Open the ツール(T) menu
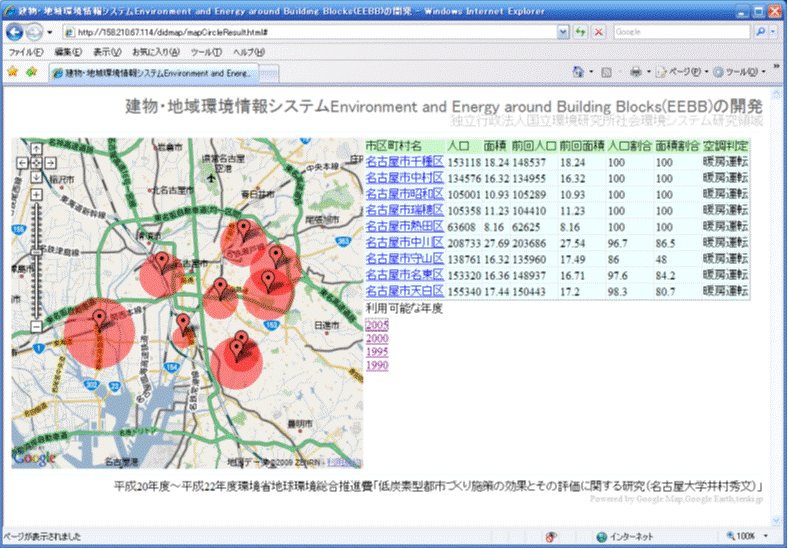 click(206, 52)
